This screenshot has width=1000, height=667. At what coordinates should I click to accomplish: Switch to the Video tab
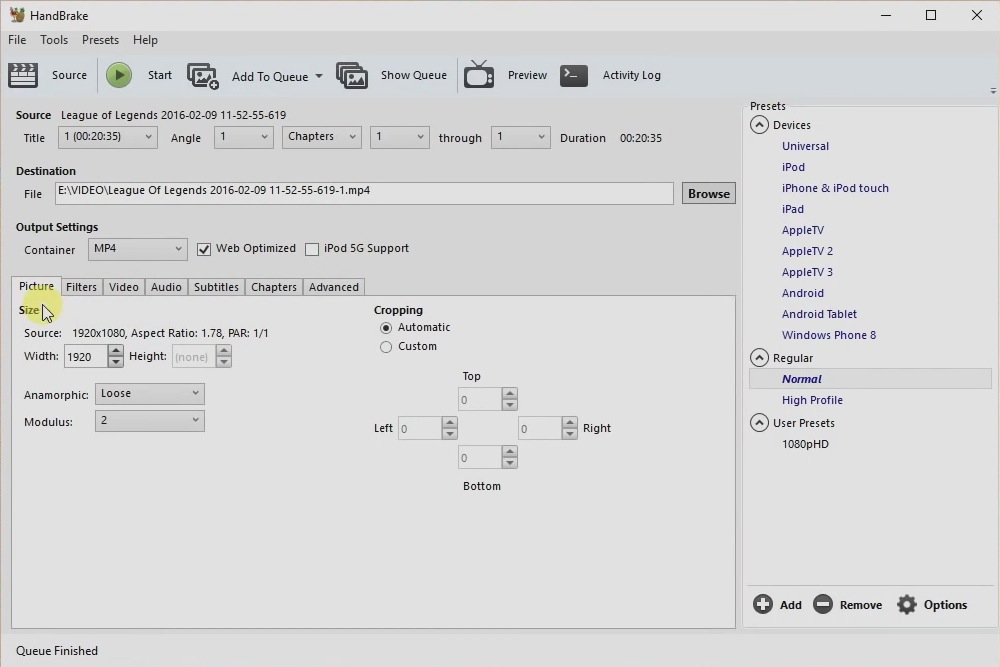[124, 287]
